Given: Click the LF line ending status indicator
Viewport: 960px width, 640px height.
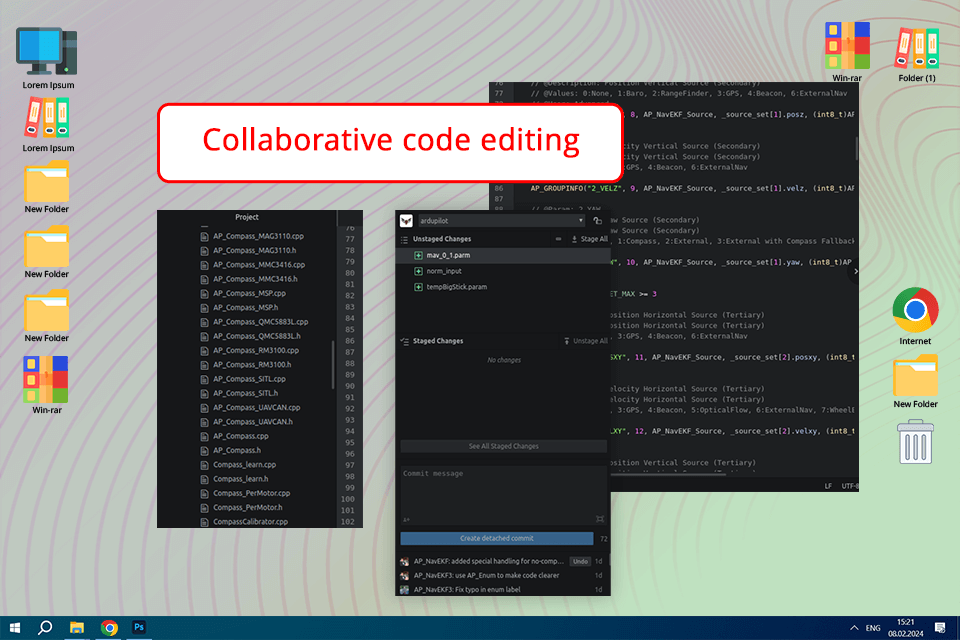Looking at the screenshot, I should pyautogui.click(x=828, y=486).
